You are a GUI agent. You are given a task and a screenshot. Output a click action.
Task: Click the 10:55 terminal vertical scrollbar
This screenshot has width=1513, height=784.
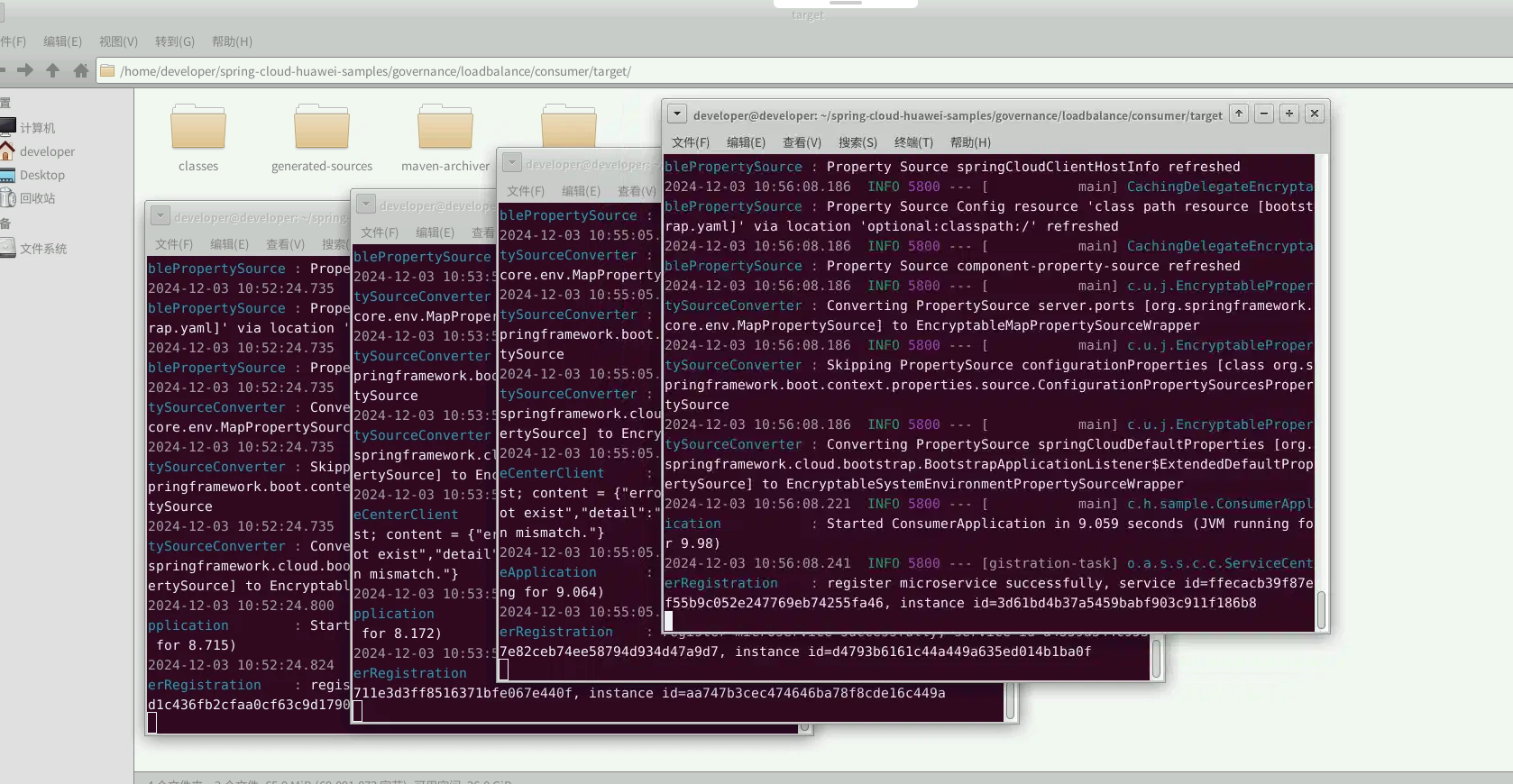[1157, 658]
